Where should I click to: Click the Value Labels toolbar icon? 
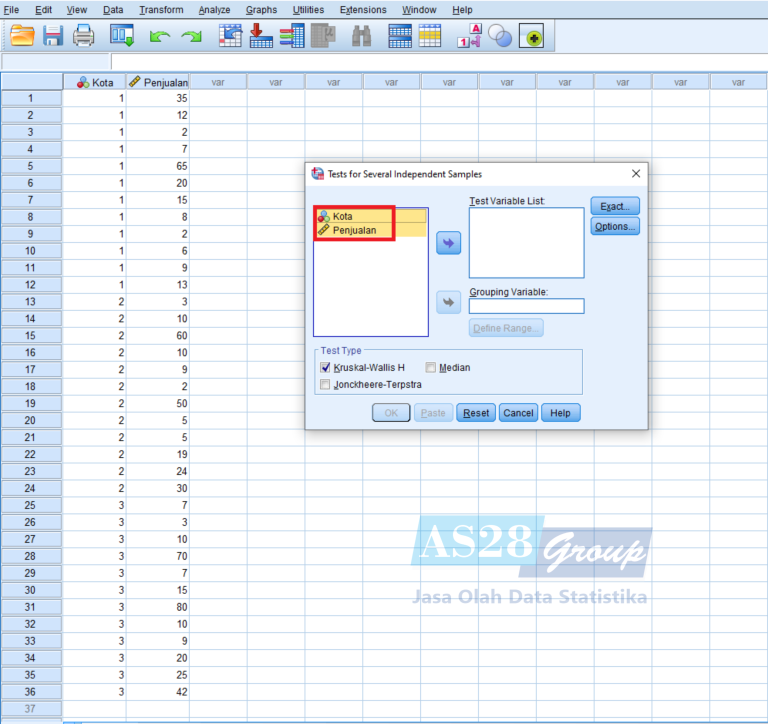(468, 36)
